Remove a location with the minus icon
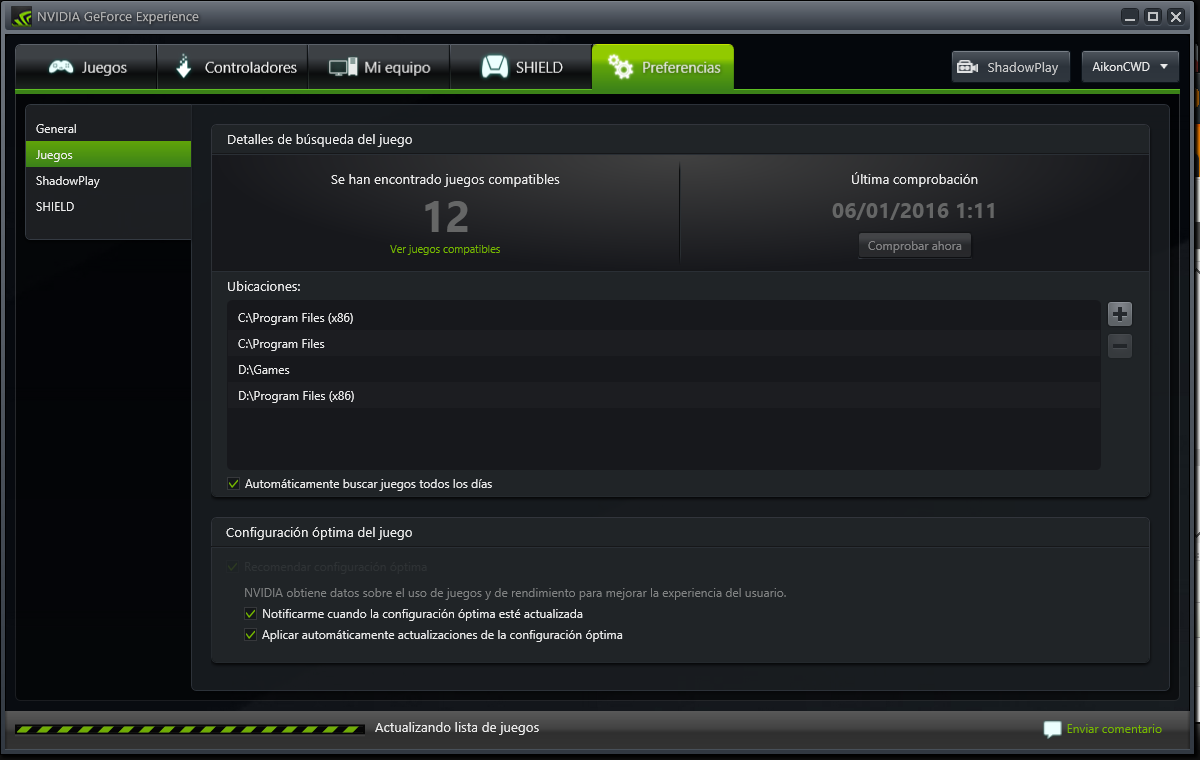This screenshot has height=760, width=1200. (1120, 346)
